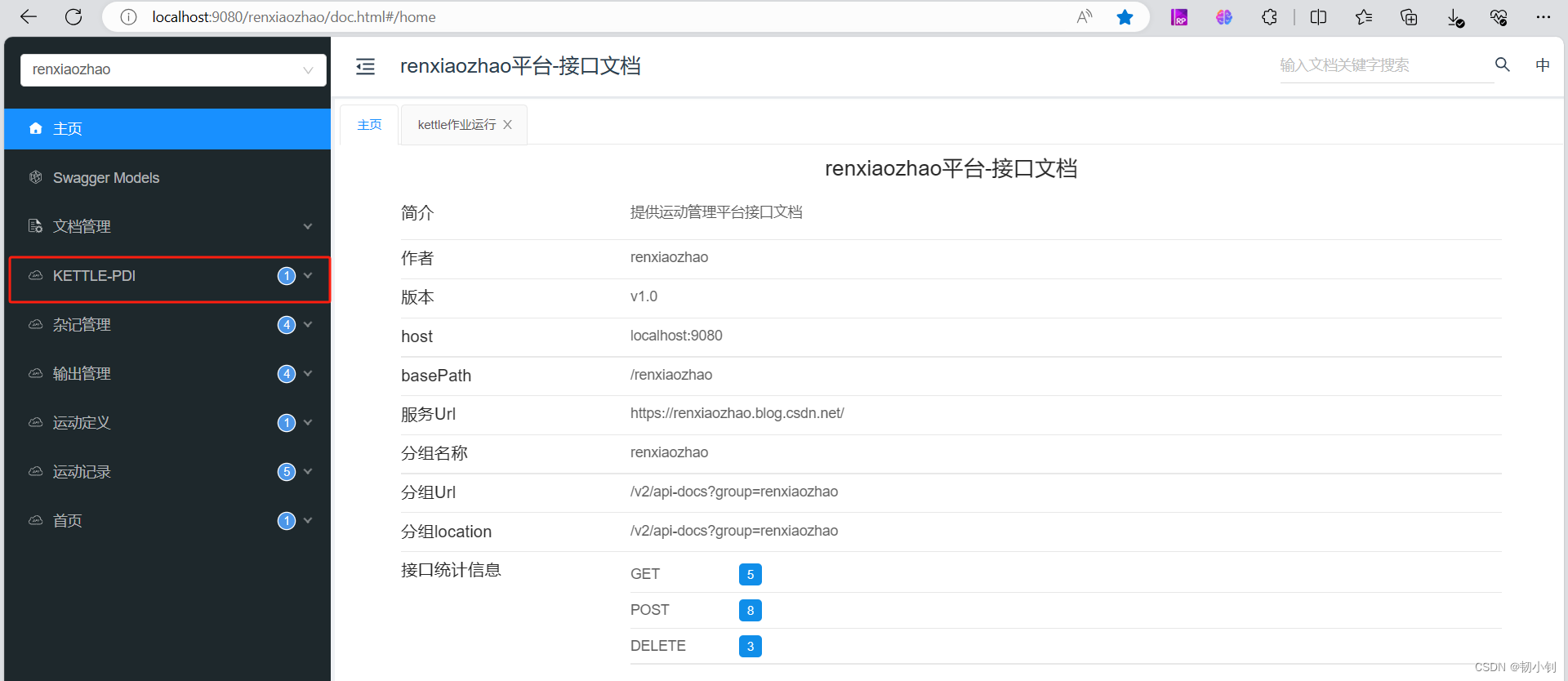Open 输出管理 menu item
The image size is (1568, 681).
[167, 374]
